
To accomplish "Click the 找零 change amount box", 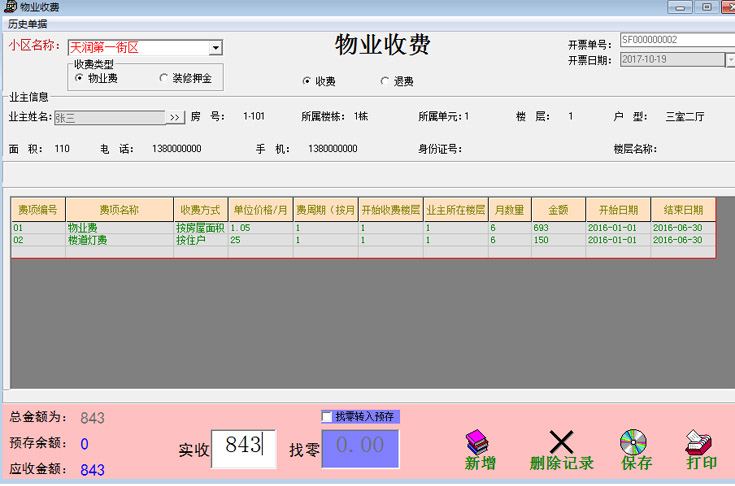I will 360,449.
